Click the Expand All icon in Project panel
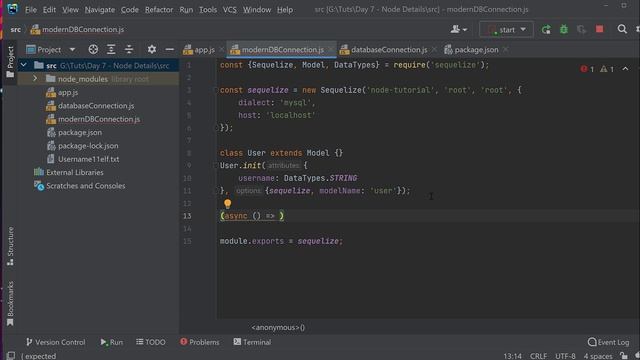640x360 pixels. pos(111,49)
